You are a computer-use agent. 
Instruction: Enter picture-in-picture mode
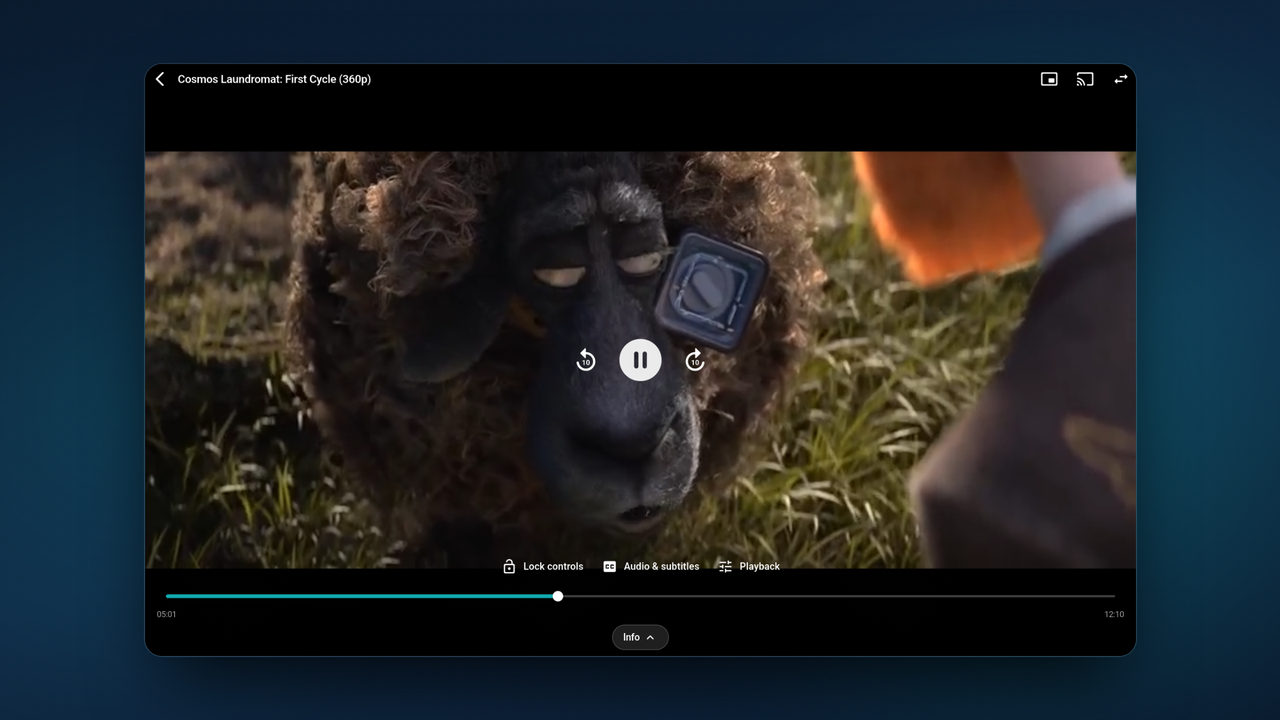tap(1049, 79)
